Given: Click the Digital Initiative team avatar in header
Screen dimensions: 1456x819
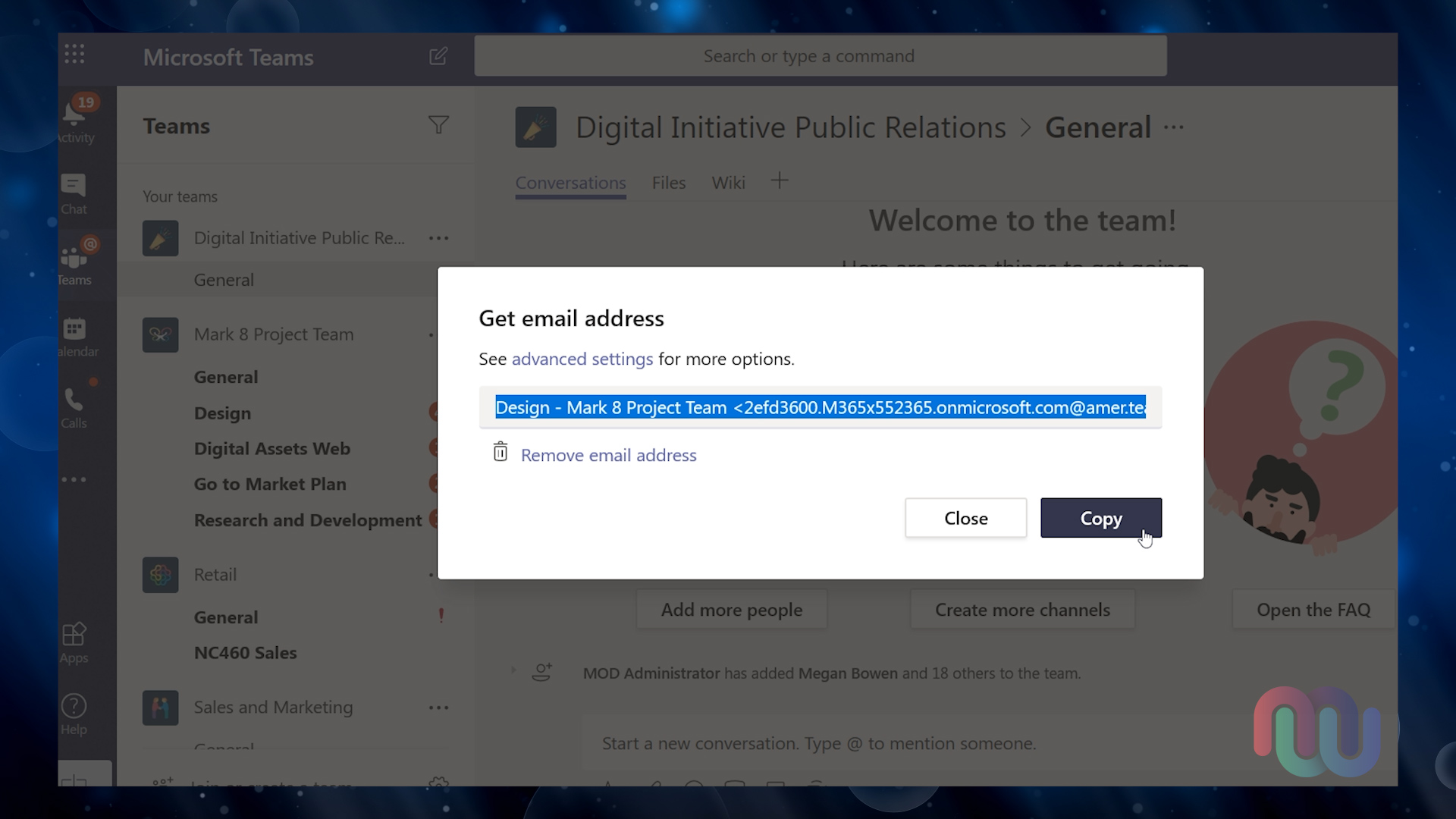Looking at the screenshot, I should click(535, 127).
